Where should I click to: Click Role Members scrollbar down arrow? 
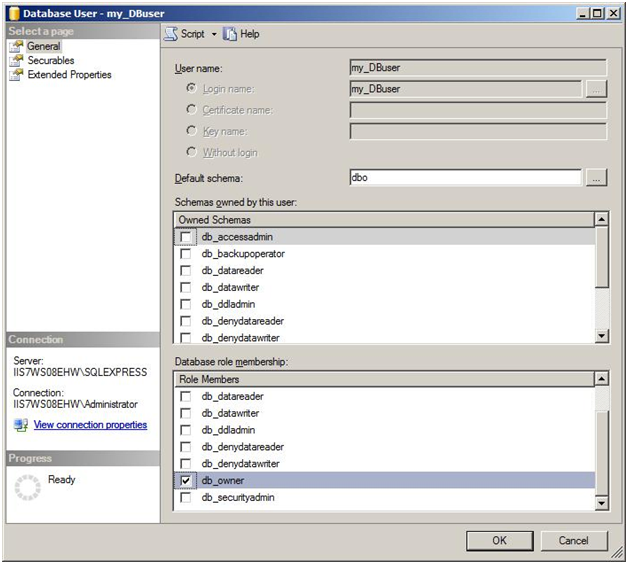[602, 503]
